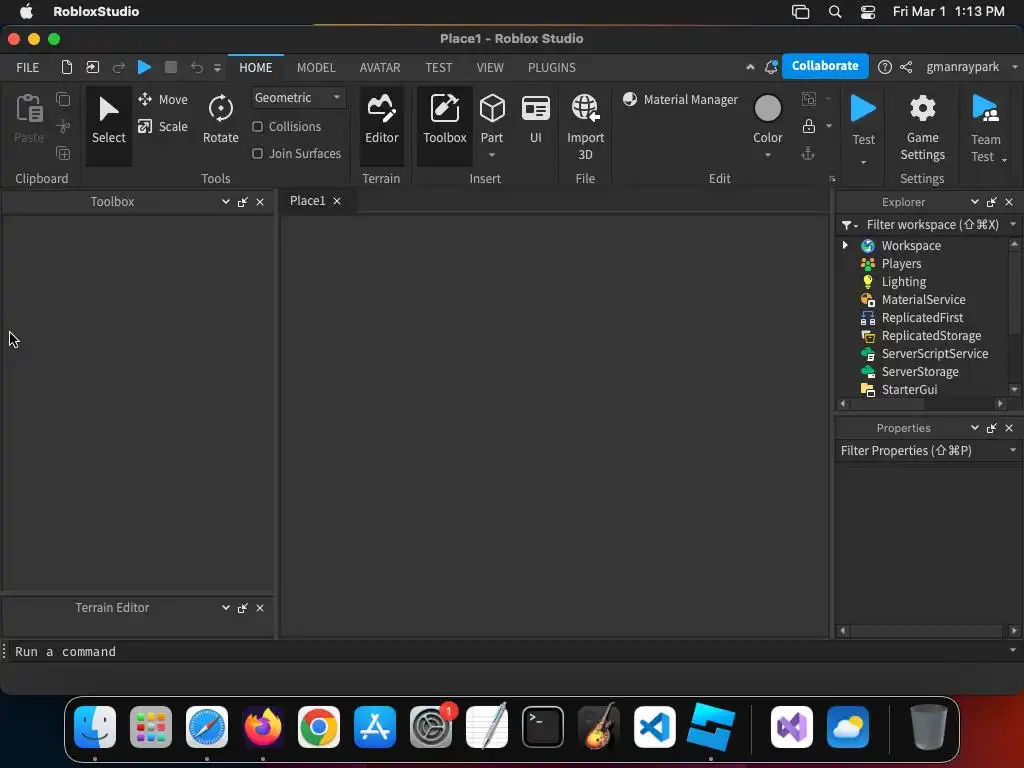Image resolution: width=1024 pixels, height=768 pixels.
Task: Collapse the ribbon with the up chevron
Action: 750,67
